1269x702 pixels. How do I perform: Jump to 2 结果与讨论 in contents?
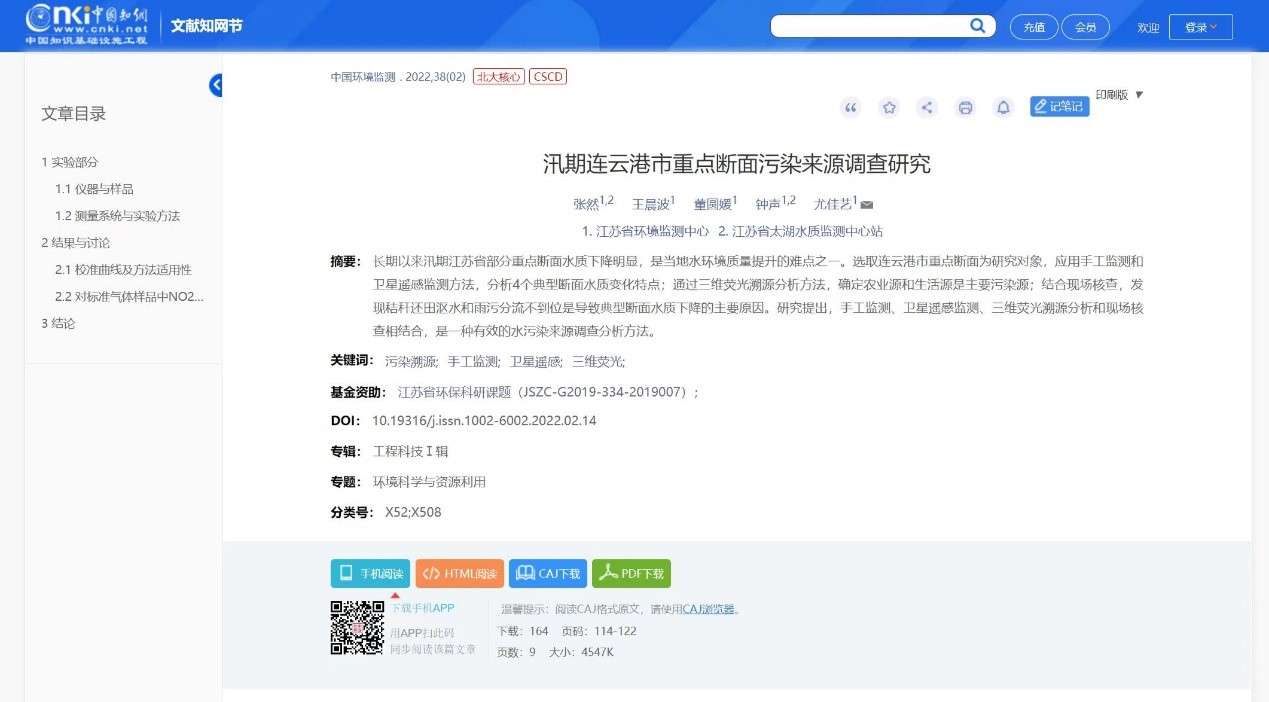[x=76, y=243]
